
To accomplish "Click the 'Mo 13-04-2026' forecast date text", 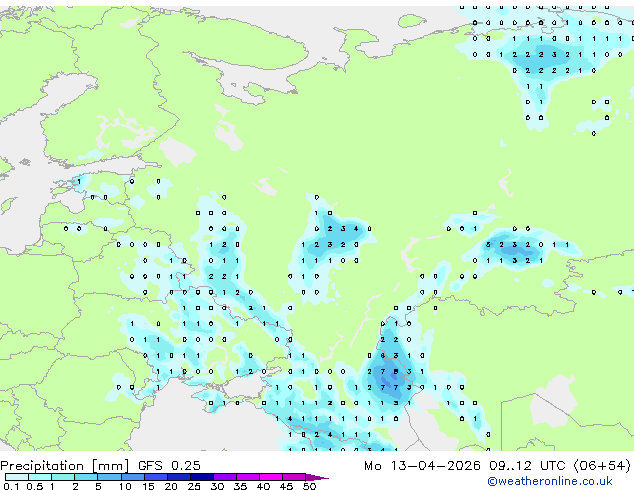I will point(422,466).
